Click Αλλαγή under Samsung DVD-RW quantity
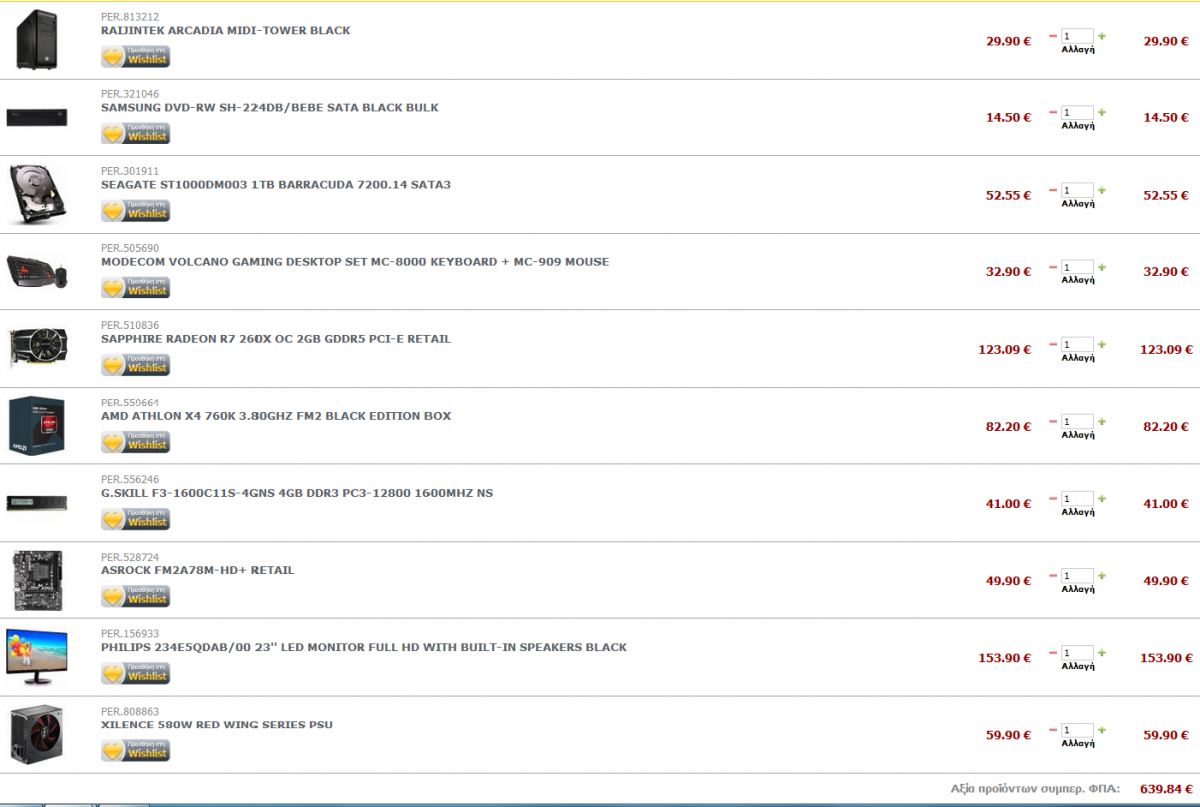 click(x=1078, y=126)
